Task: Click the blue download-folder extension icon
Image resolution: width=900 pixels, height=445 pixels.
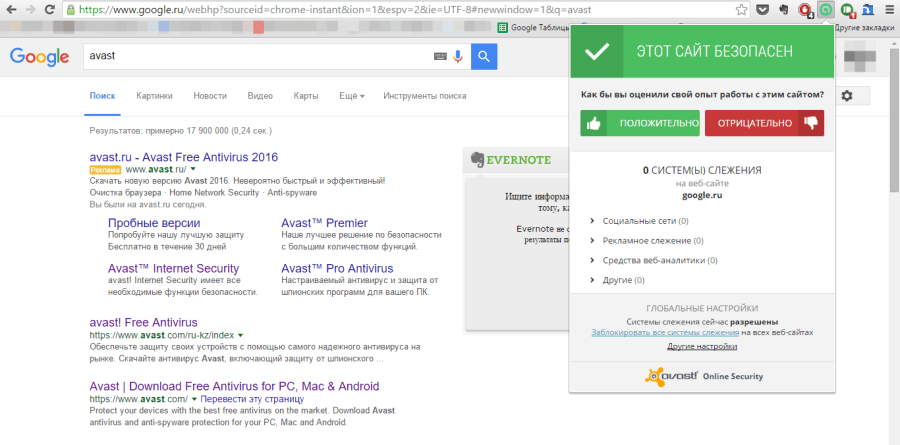Action: click(868, 10)
